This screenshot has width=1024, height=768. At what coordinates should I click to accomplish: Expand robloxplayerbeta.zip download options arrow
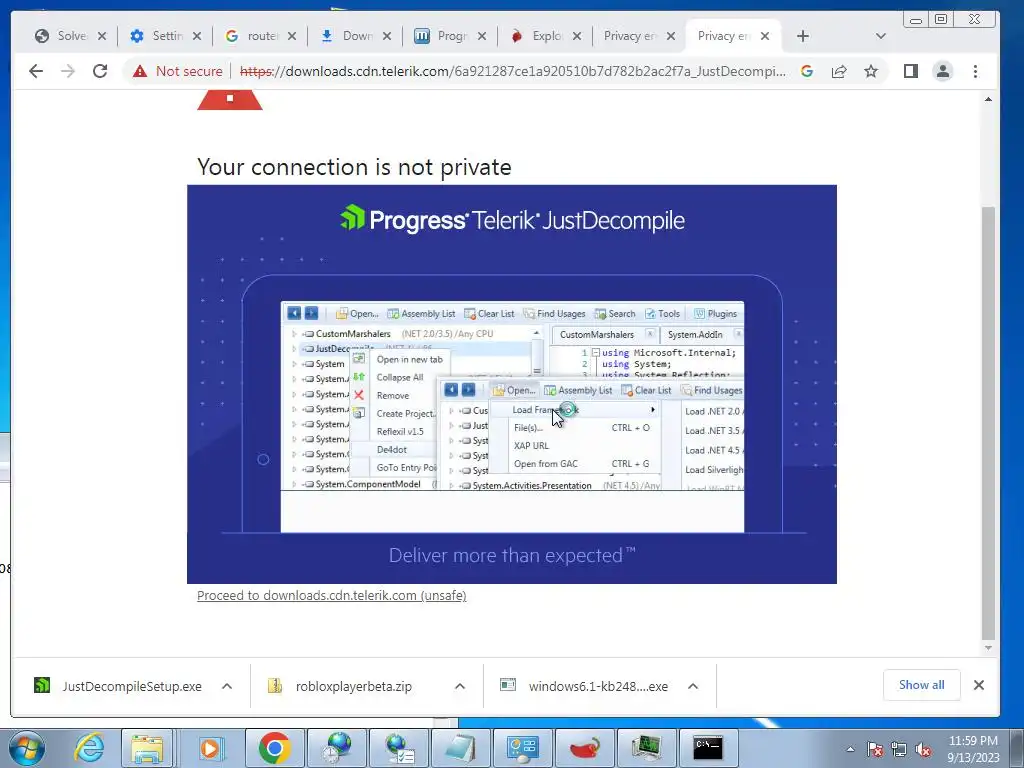460,686
